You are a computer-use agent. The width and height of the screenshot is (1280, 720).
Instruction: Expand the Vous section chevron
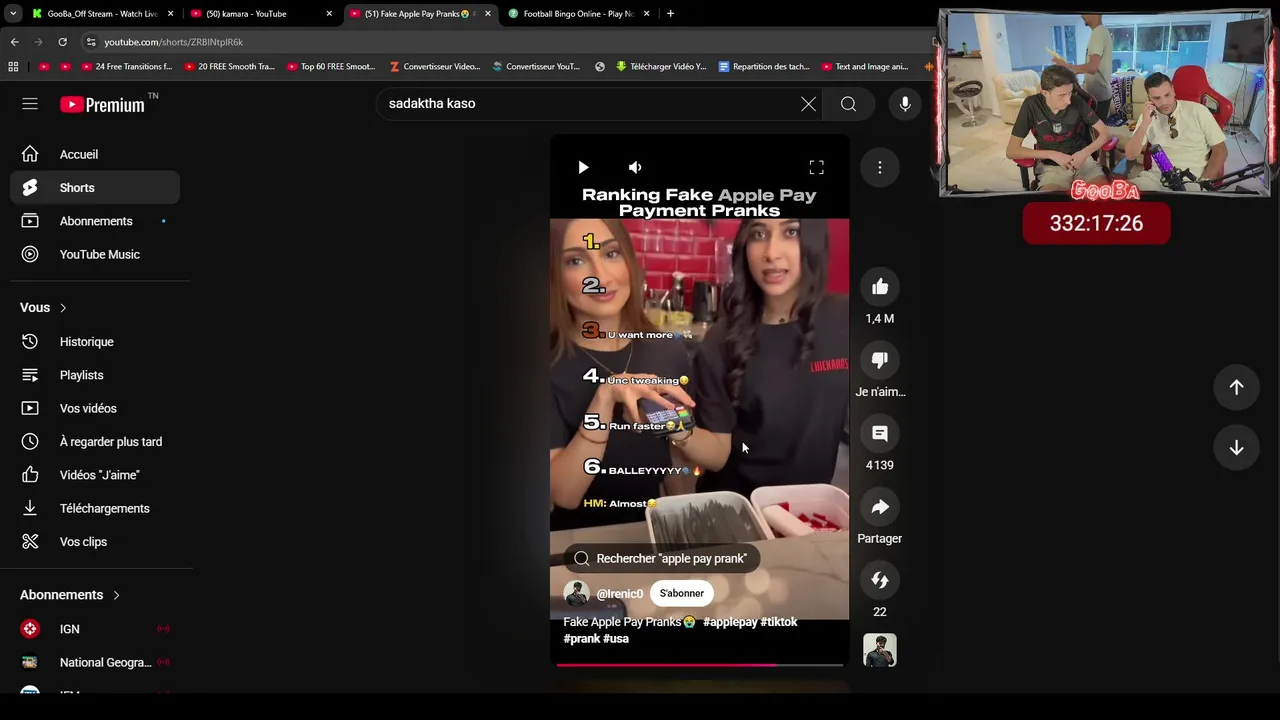(63, 308)
